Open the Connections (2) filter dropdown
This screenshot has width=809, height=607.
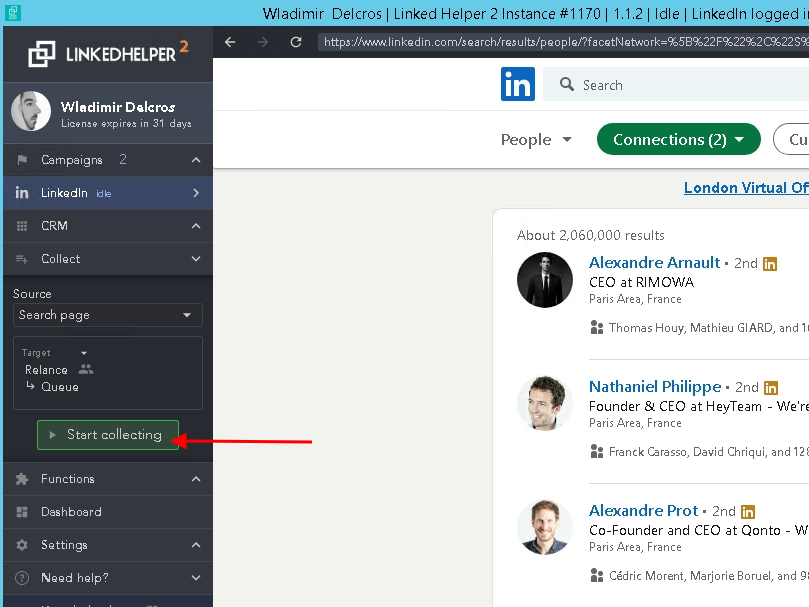[678, 139]
